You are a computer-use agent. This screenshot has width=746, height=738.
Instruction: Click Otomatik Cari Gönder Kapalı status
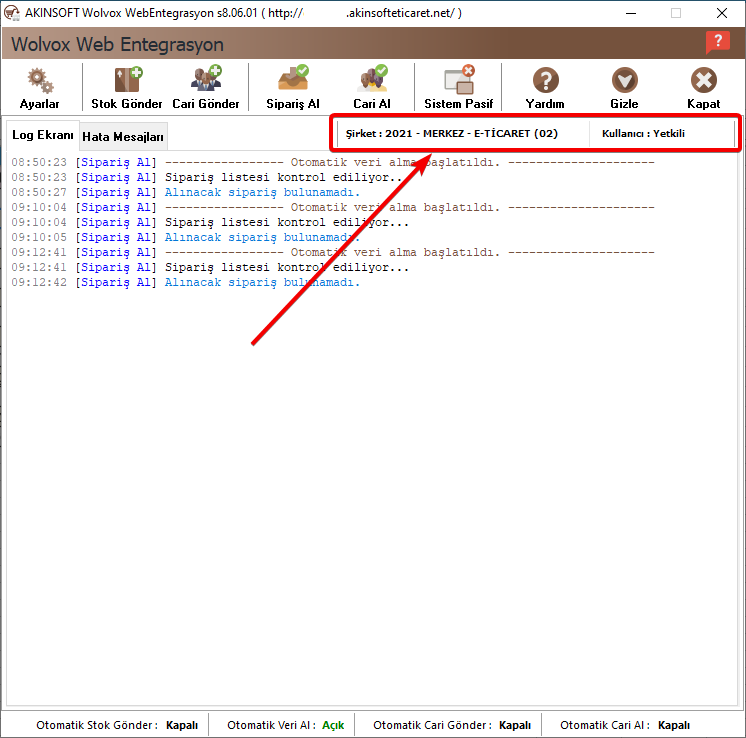click(x=452, y=725)
